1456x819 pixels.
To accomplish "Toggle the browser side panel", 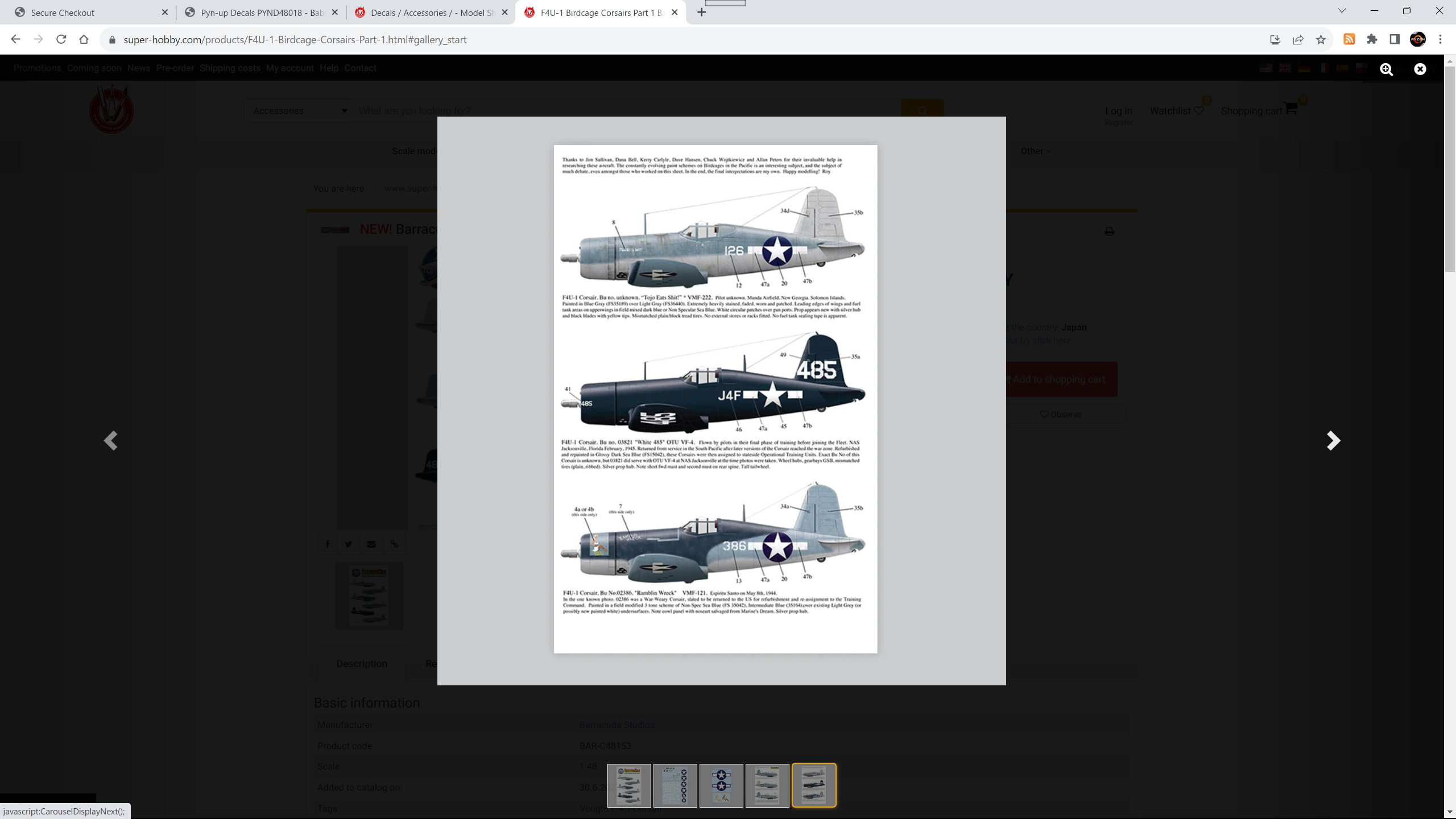I will point(1395,39).
